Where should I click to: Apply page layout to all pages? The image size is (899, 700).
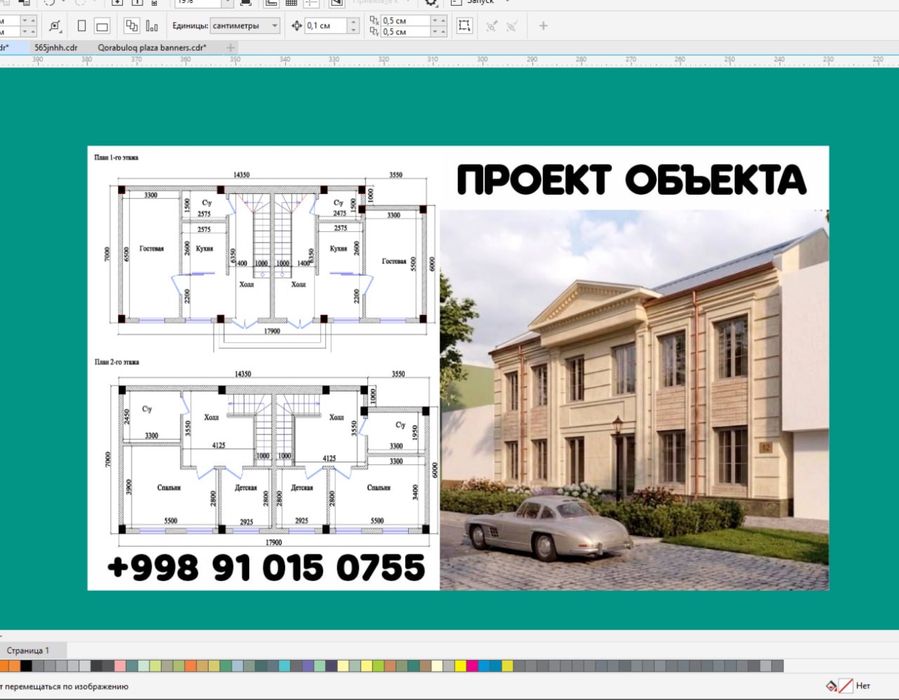tap(131, 26)
